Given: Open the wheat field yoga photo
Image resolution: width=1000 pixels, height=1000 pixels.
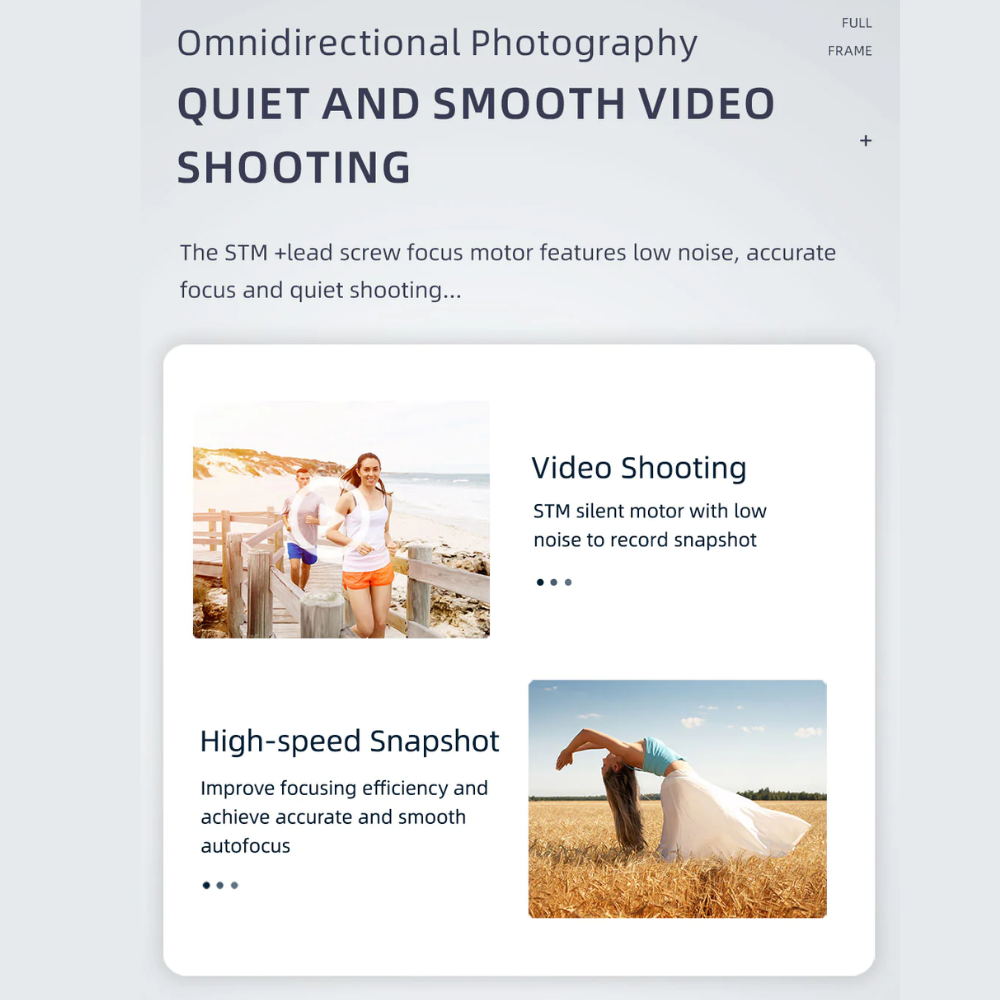Looking at the screenshot, I should (677, 798).
